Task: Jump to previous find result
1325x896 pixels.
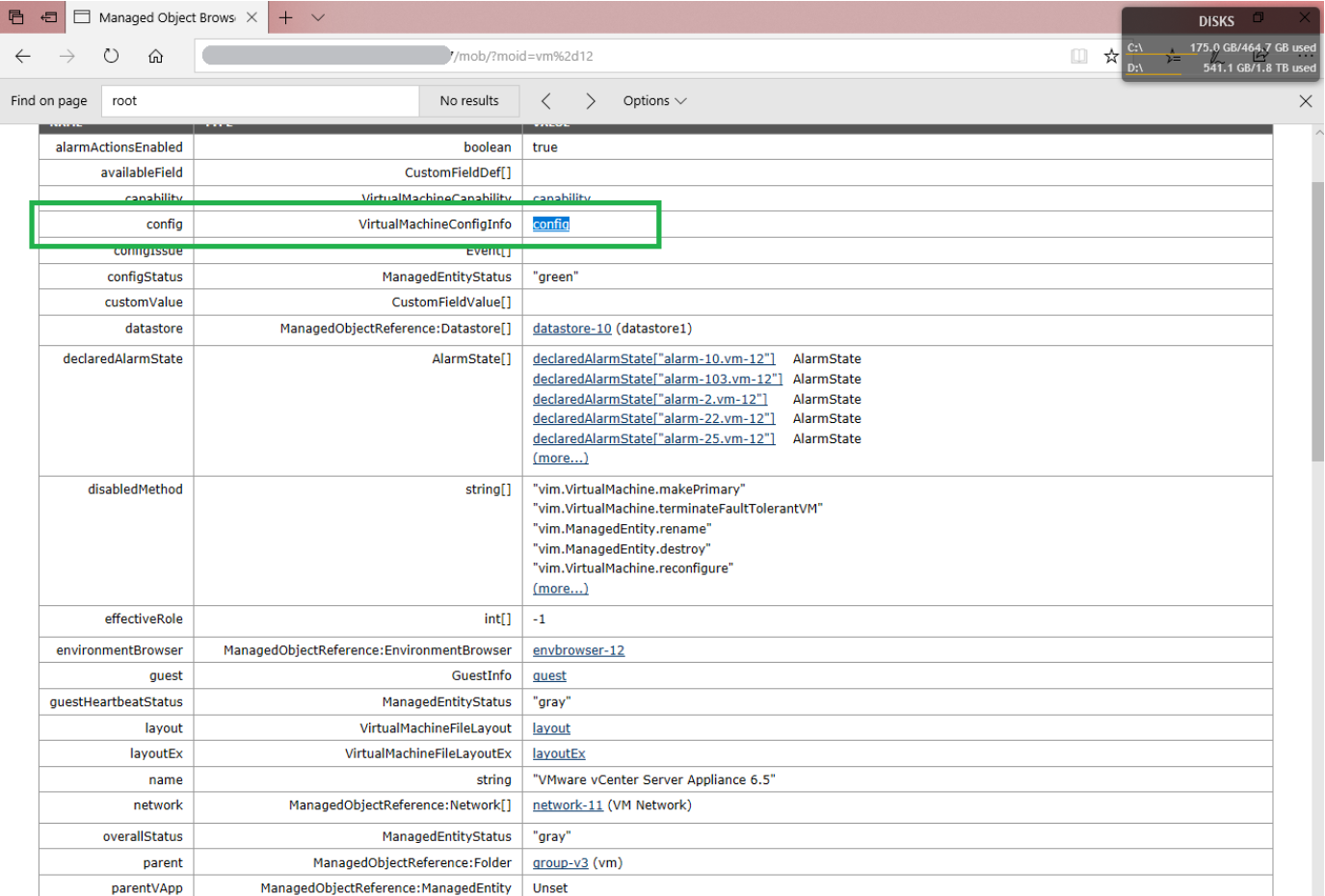Action: click(x=546, y=101)
